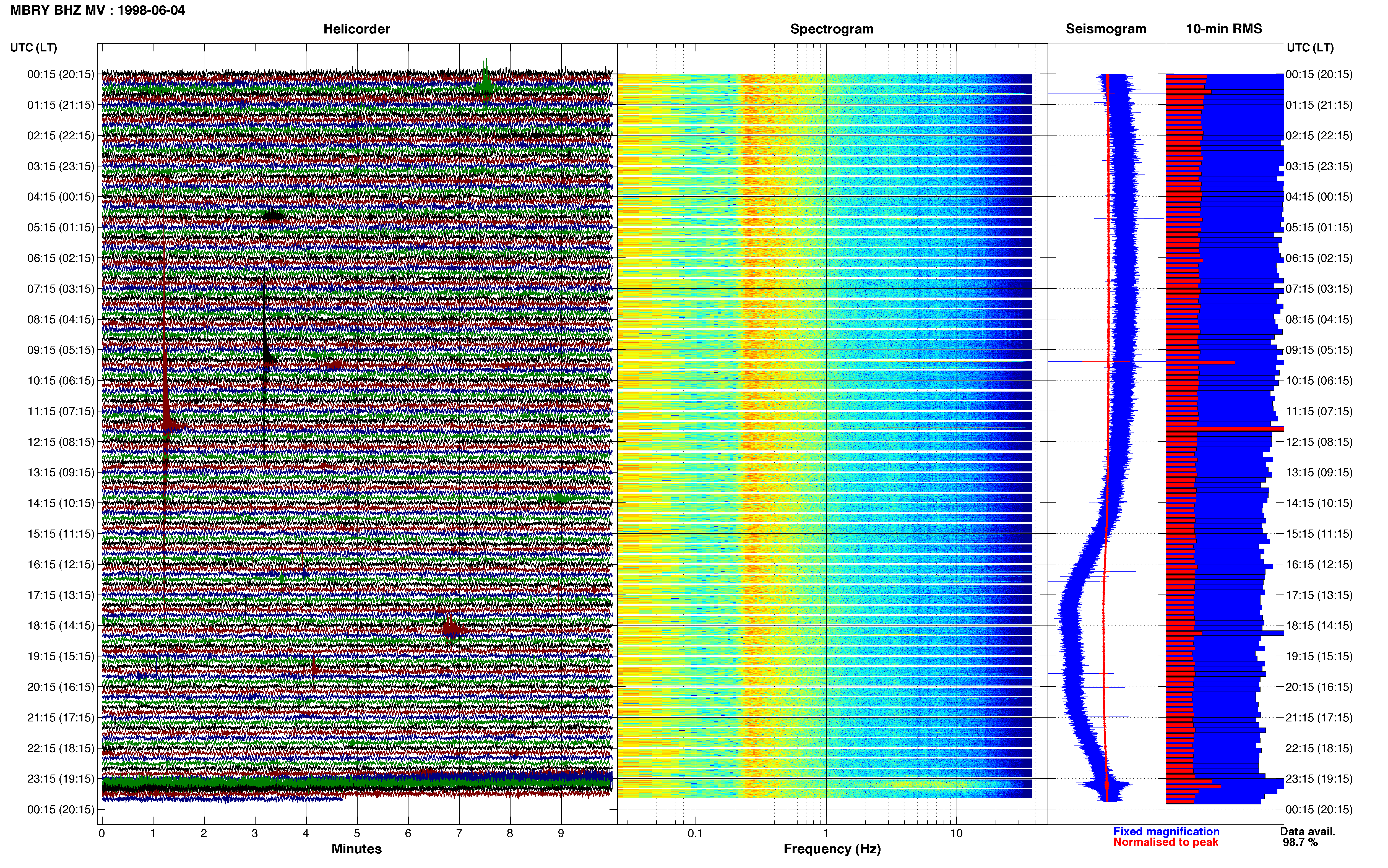
Task: Click left time label '20:15 (16:15)'
Action: click(60, 687)
